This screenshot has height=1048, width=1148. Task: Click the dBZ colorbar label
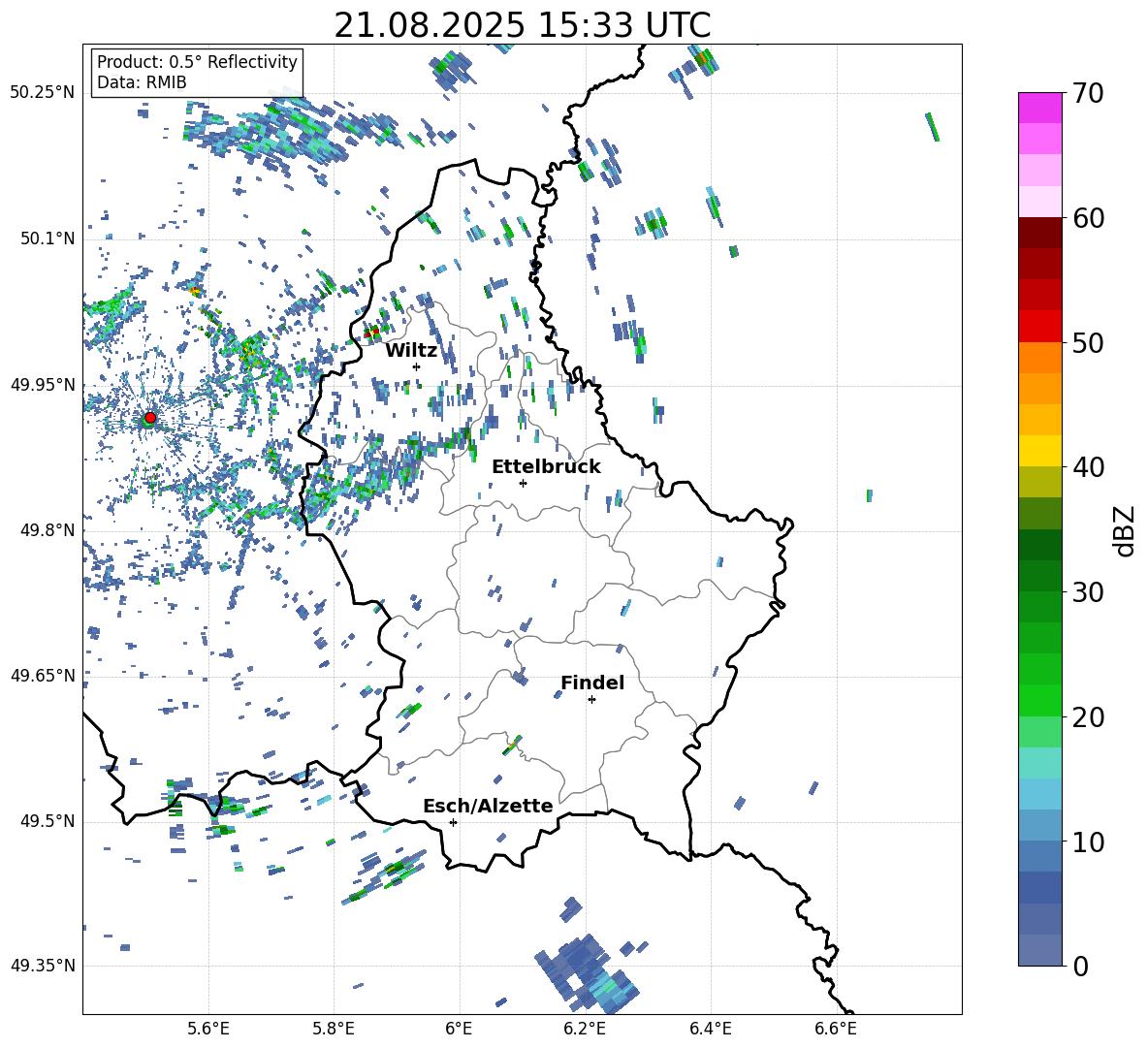(x=1126, y=530)
